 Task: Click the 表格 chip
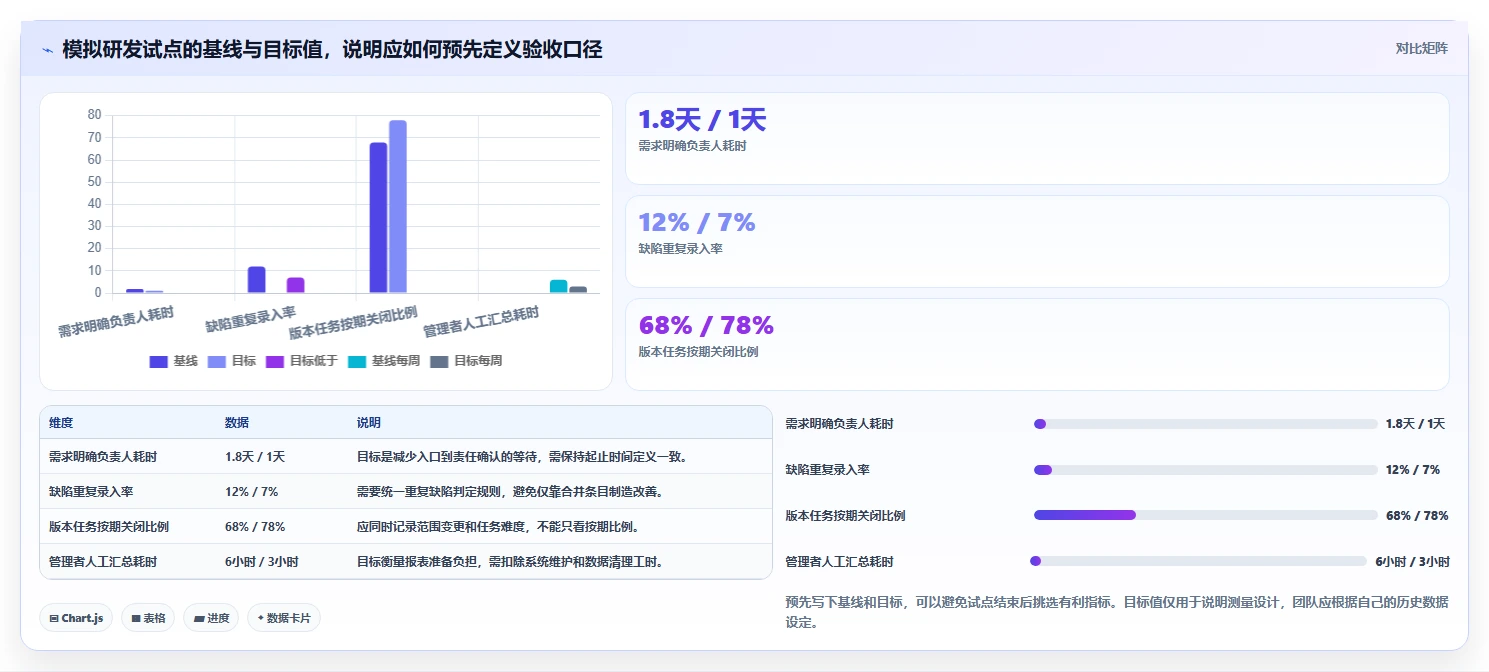pyautogui.click(x=148, y=618)
